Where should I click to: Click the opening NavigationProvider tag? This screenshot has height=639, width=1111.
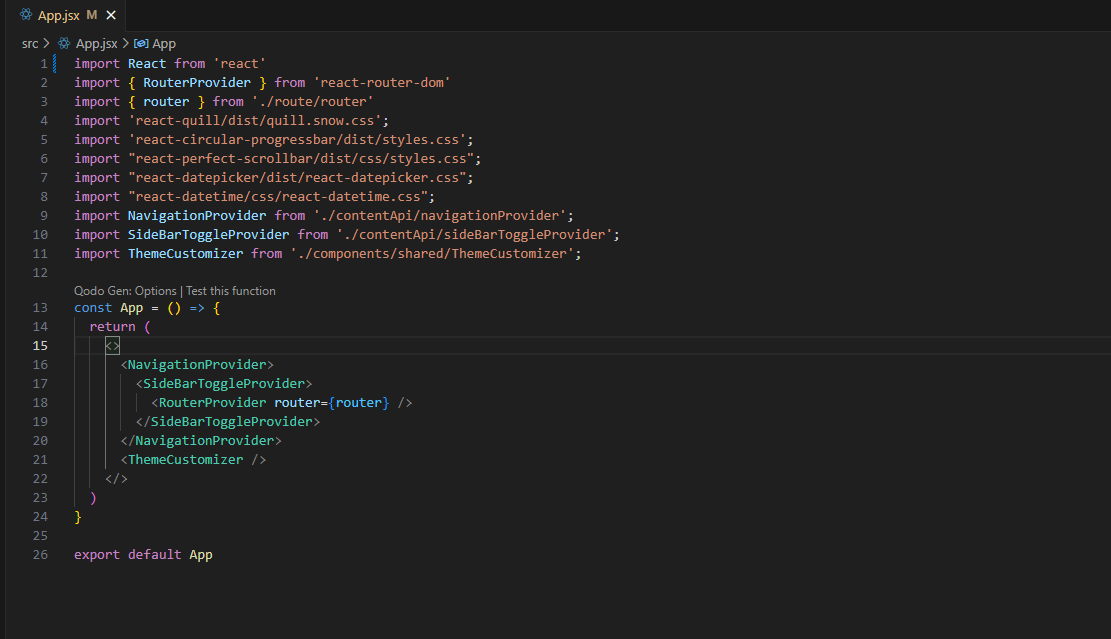197,365
